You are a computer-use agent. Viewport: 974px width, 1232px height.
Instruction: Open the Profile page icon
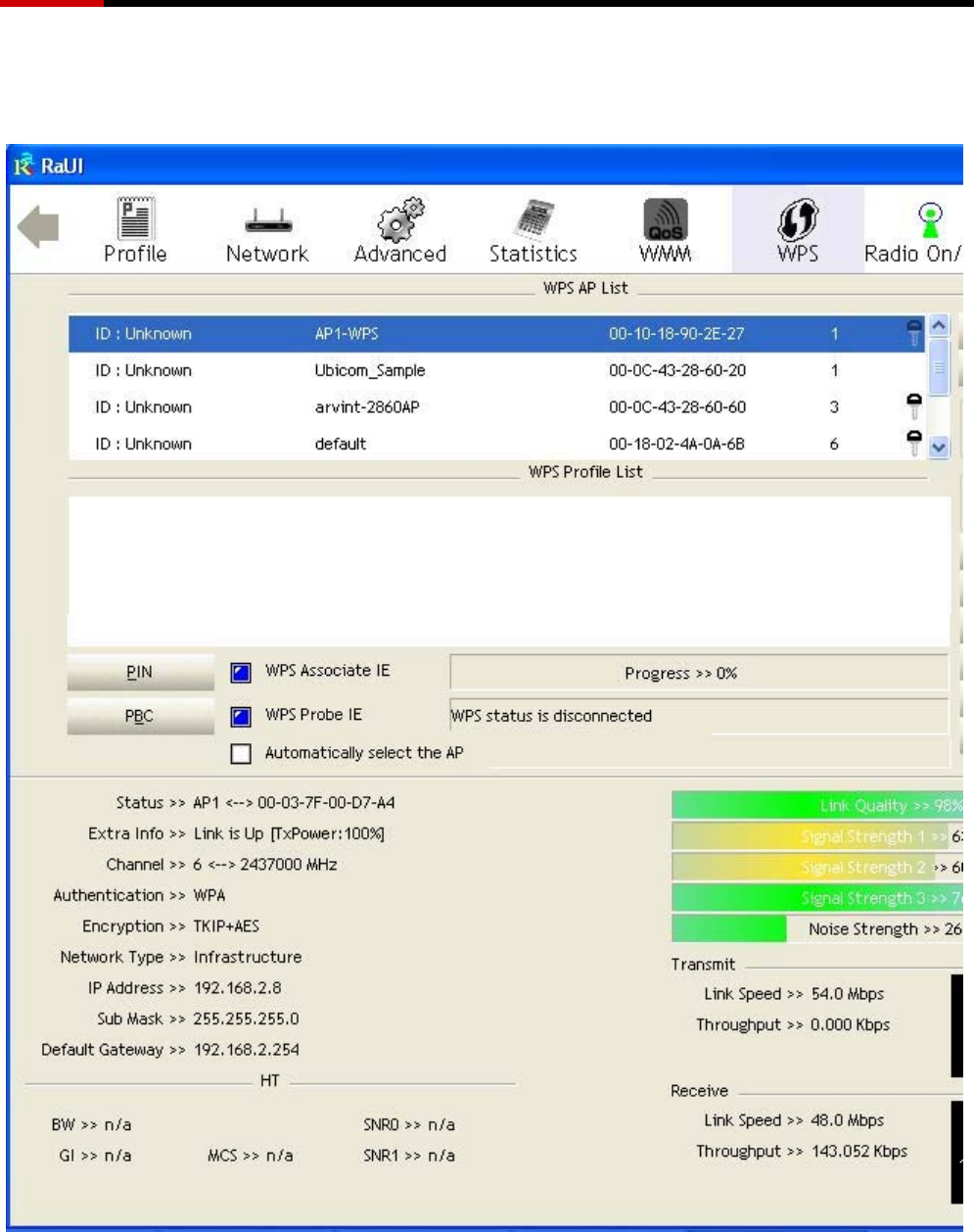(x=135, y=219)
